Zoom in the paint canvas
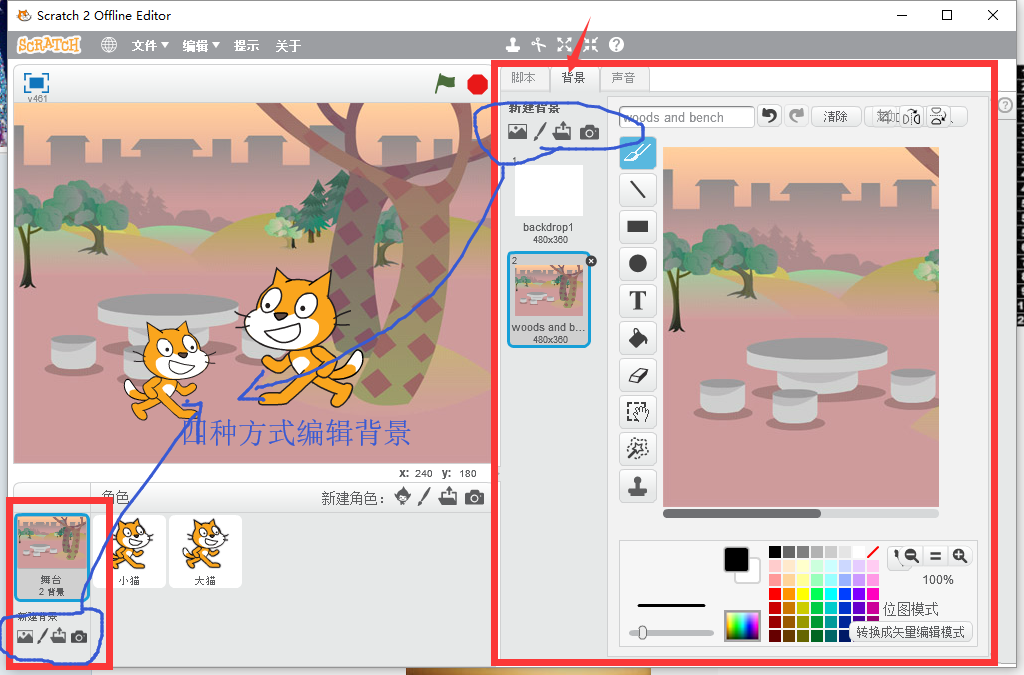This screenshot has width=1024, height=675. pyautogui.click(x=959, y=556)
